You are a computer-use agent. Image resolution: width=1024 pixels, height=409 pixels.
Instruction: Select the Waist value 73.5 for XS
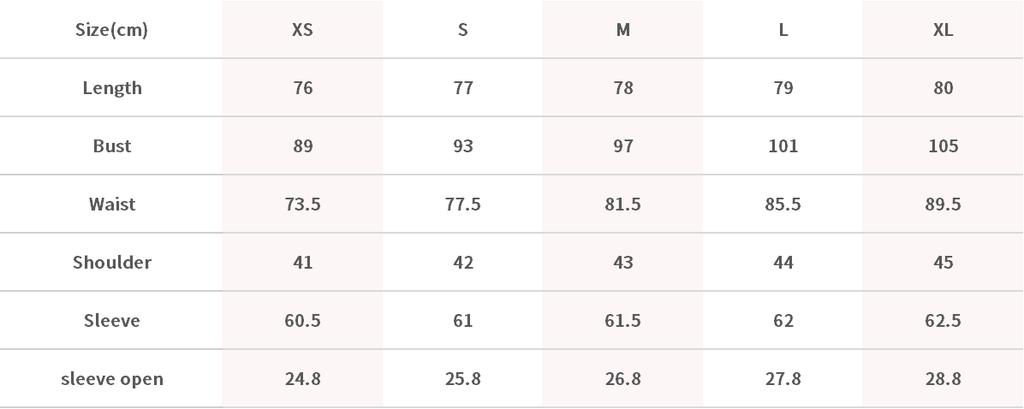(x=302, y=204)
